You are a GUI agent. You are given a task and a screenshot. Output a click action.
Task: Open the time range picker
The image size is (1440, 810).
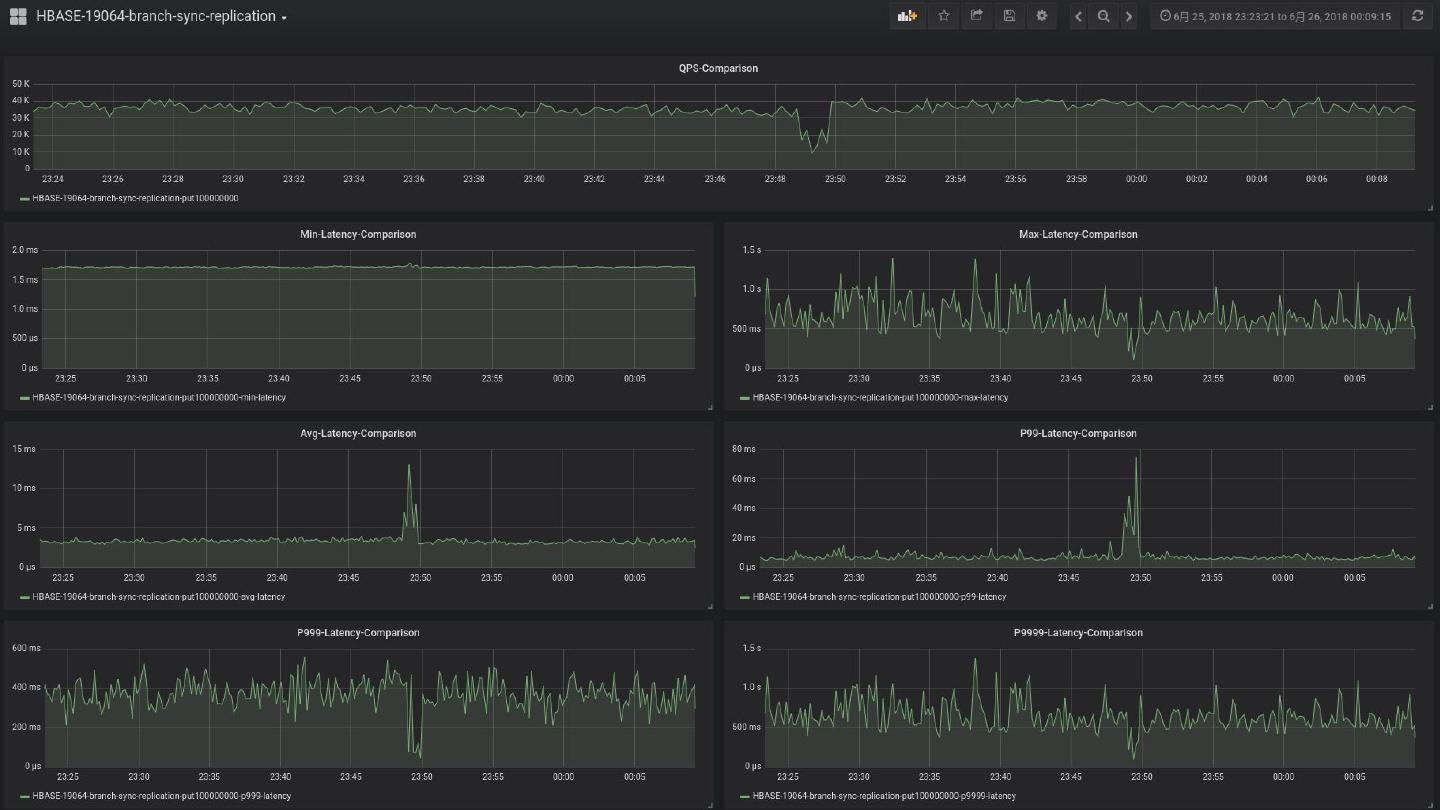[1275, 16]
